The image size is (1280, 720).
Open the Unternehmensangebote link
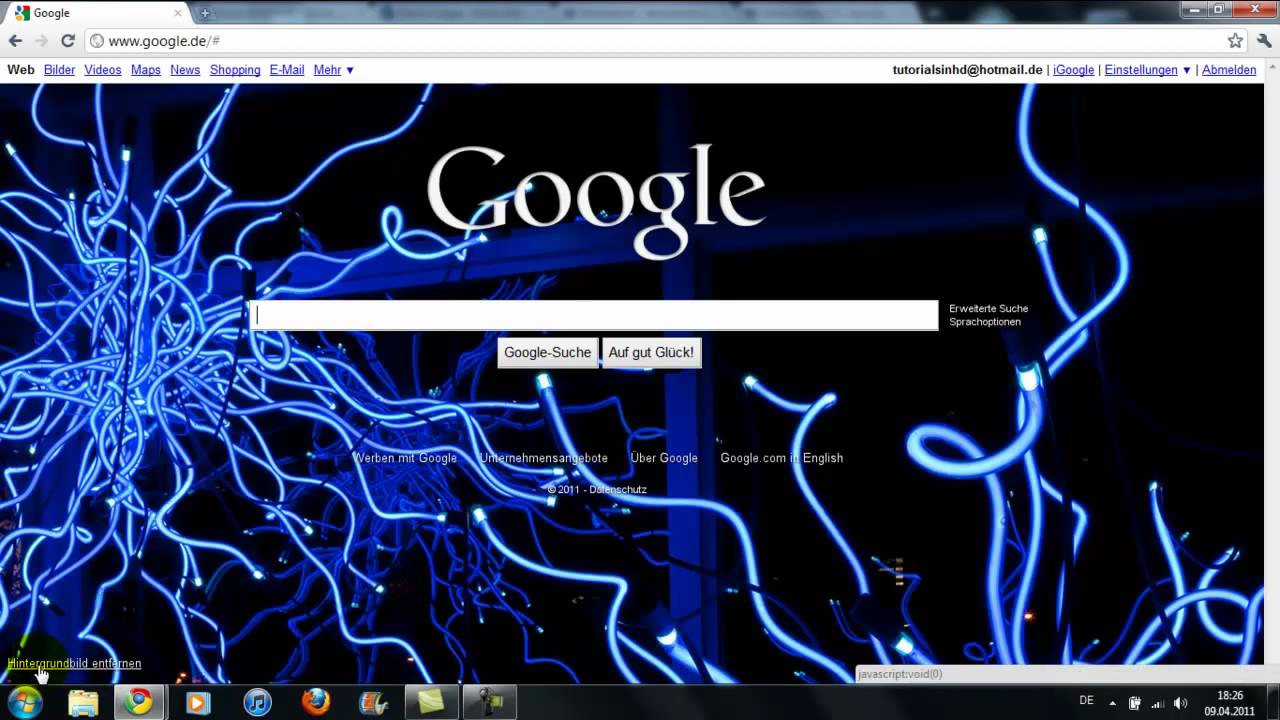(544, 458)
